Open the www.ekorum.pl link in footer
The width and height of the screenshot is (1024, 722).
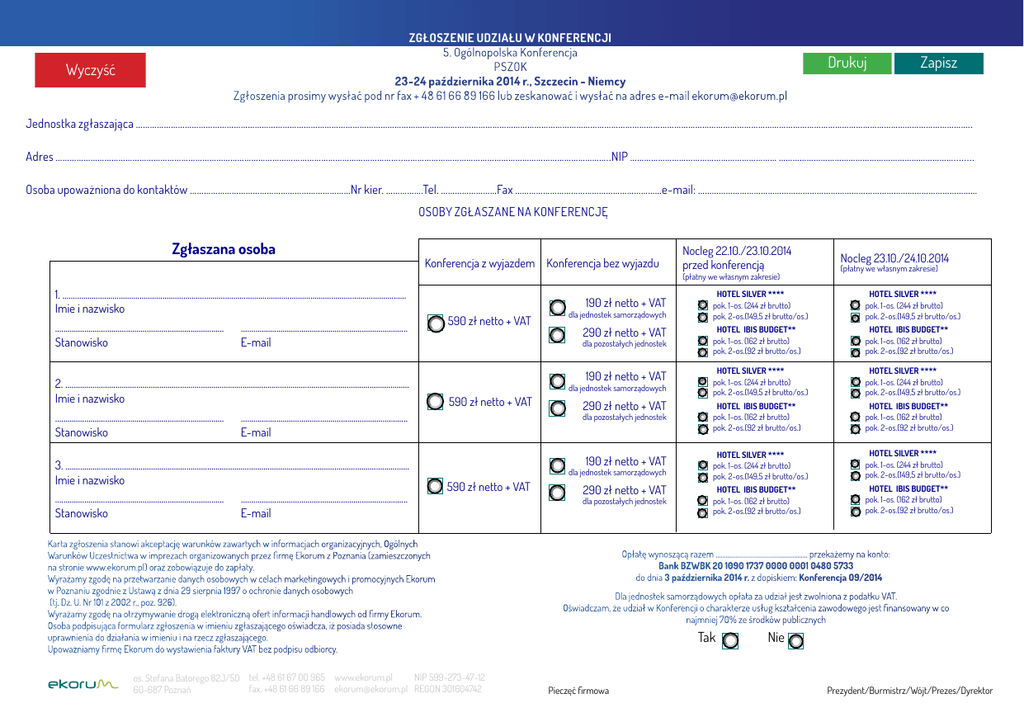(x=363, y=677)
